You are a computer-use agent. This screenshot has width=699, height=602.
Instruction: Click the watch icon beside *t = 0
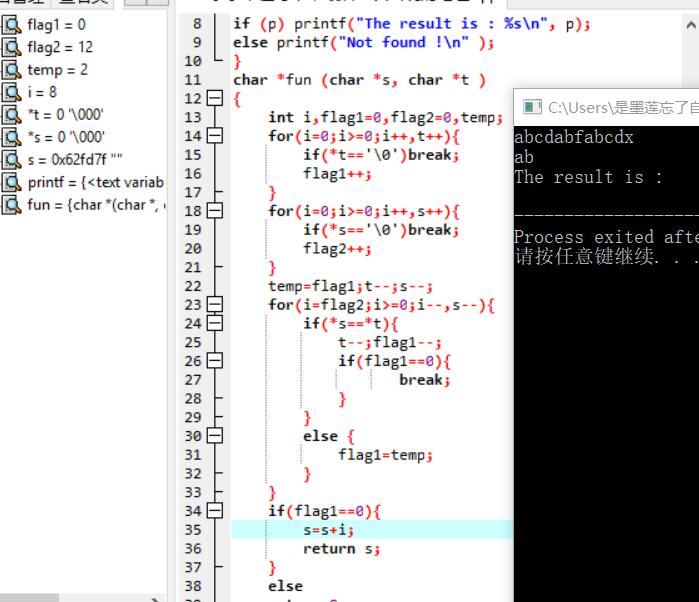coord(12,115)
